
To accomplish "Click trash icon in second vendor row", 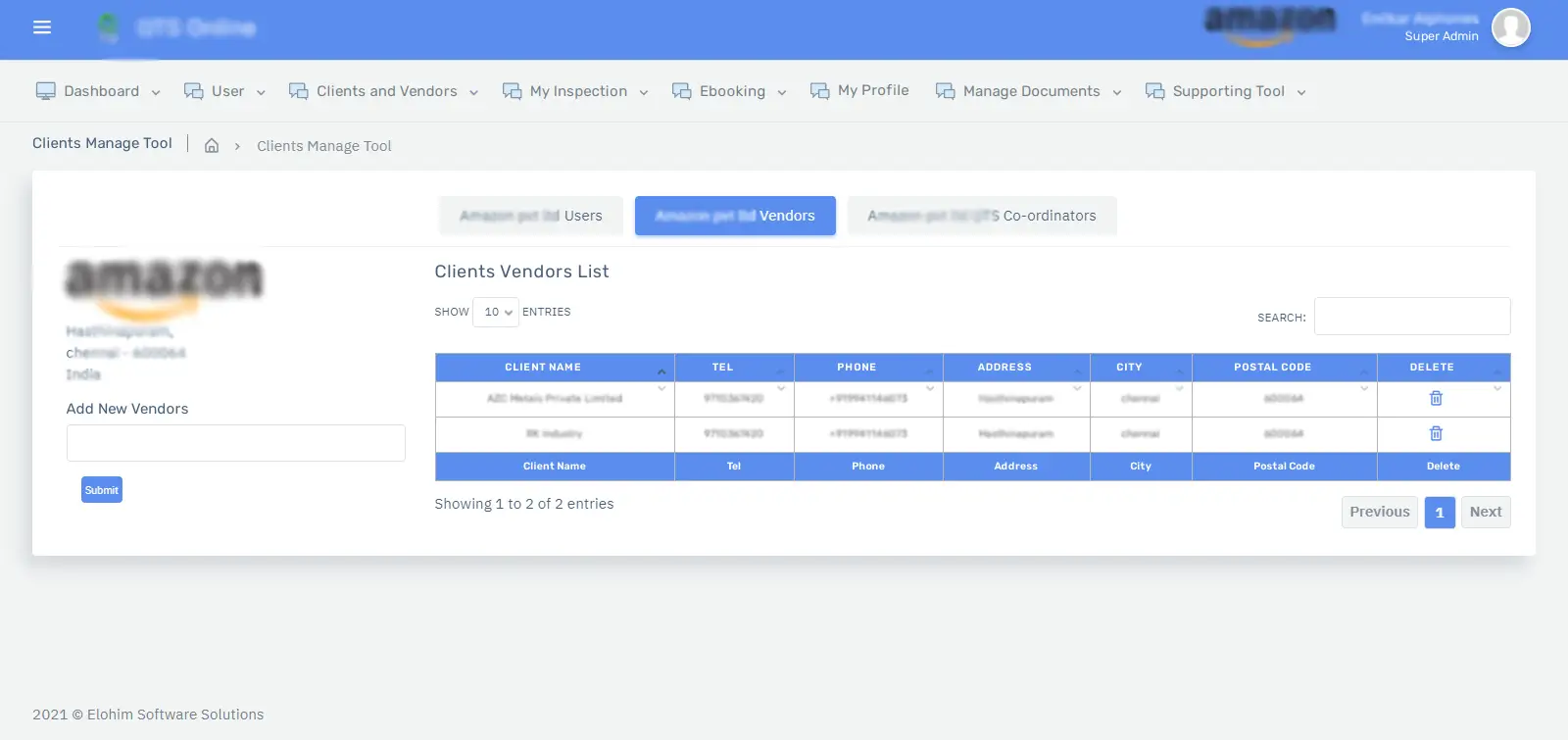I will tap(1436, 433).
